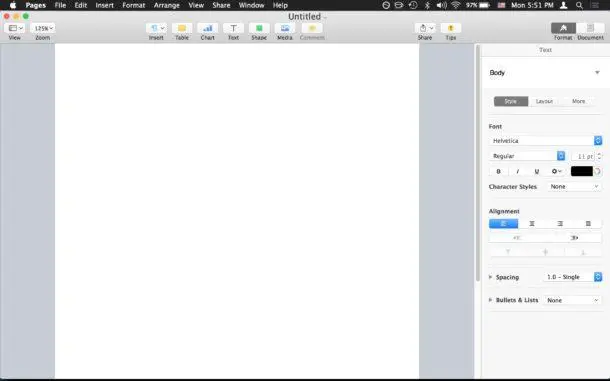Viewport: 610px width, 381px height.
Task: Insert a Shape from the toolbar
Action: tap(259, 28)
